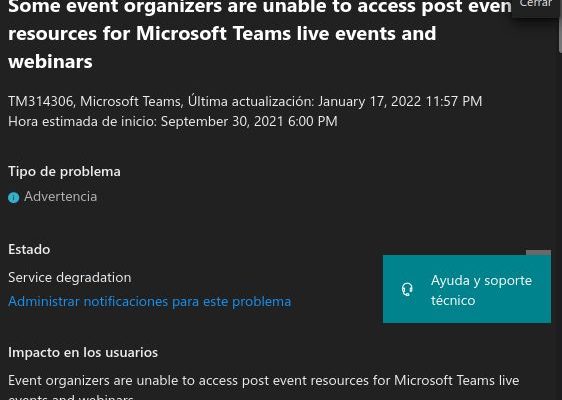The height and width of the screenshot is (400, 562).
Task: Click the gray tab above the support button
Action: click(x=538, y=253)
